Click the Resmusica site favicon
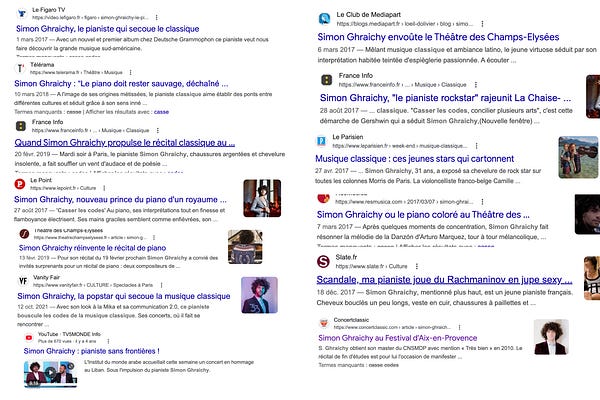This screenshot has width=600, height=400. (x=323, y=198)
